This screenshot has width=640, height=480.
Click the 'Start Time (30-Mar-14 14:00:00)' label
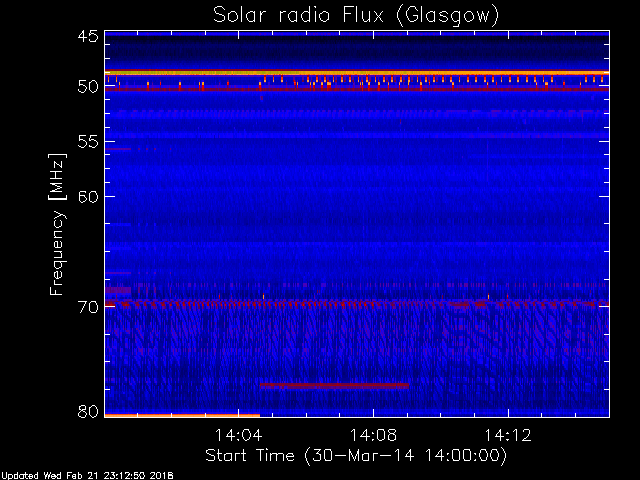(356, 455)
